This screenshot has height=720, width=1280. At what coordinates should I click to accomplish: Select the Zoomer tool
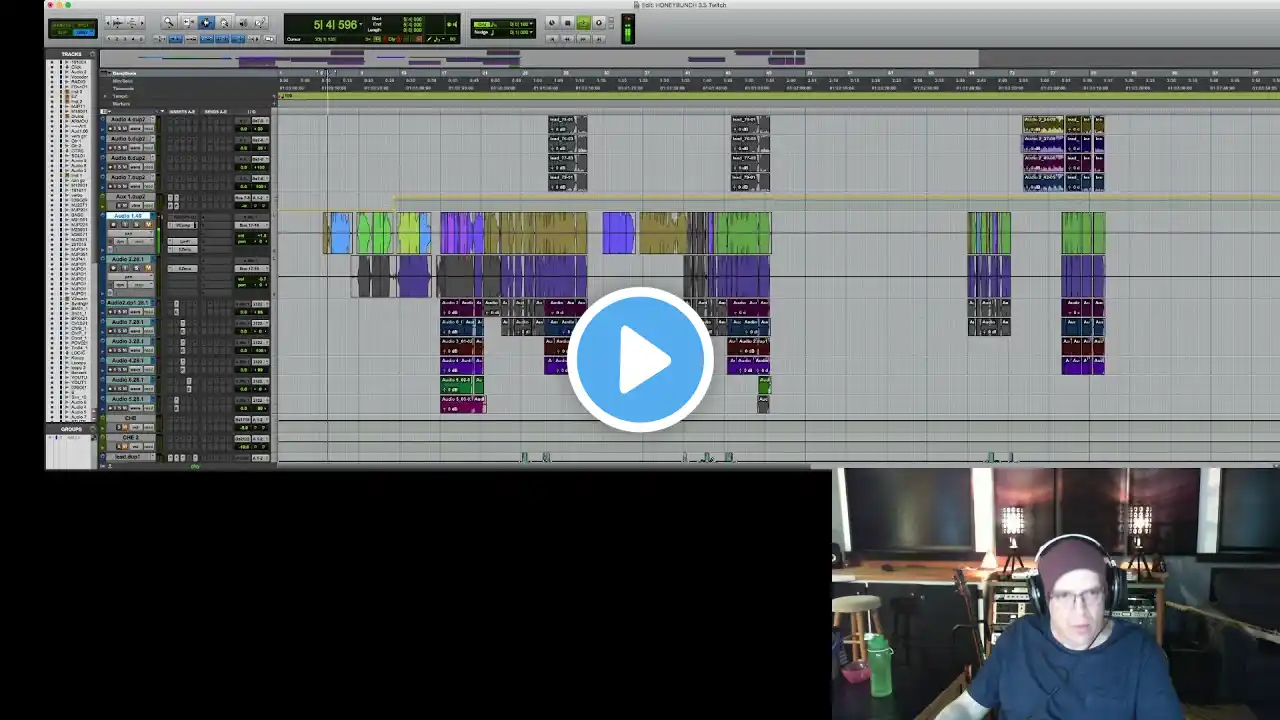click(x=169, y=22)
